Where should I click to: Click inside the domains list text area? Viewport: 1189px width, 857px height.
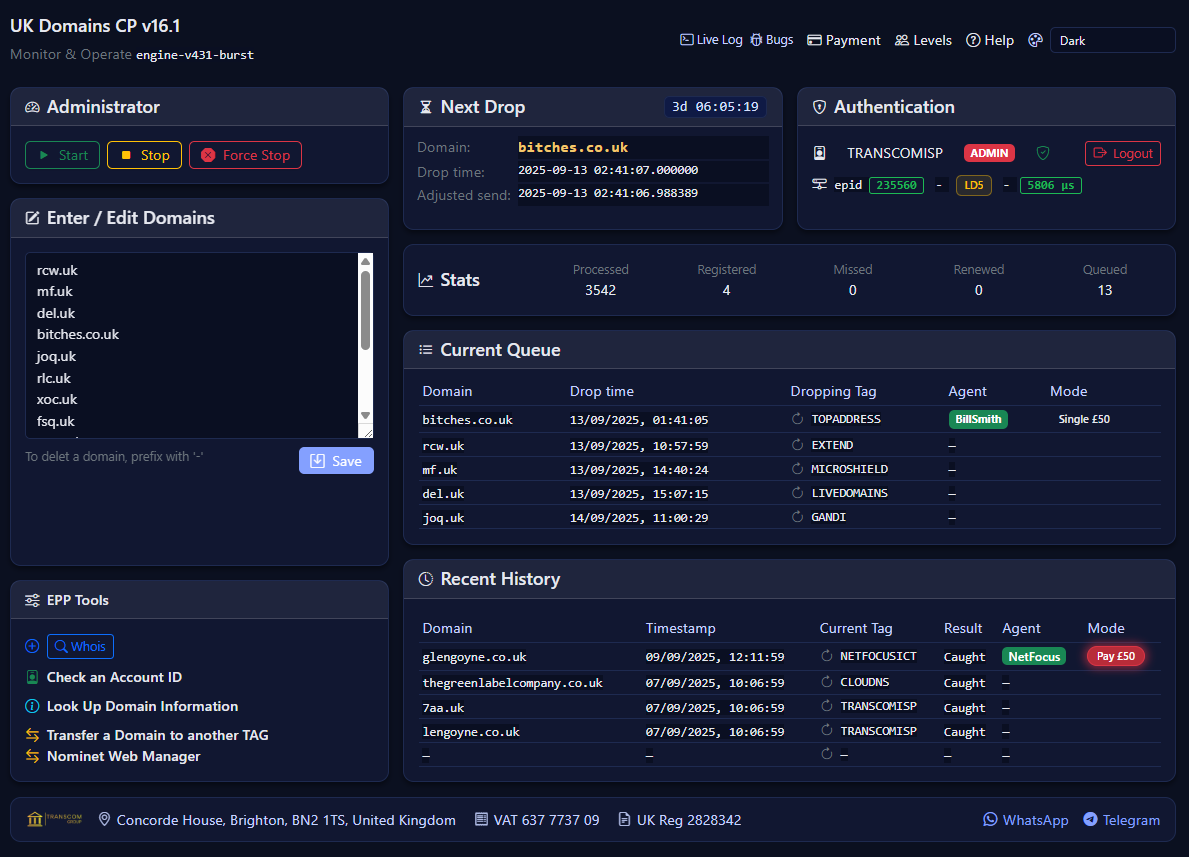click(x=190, y=345)
